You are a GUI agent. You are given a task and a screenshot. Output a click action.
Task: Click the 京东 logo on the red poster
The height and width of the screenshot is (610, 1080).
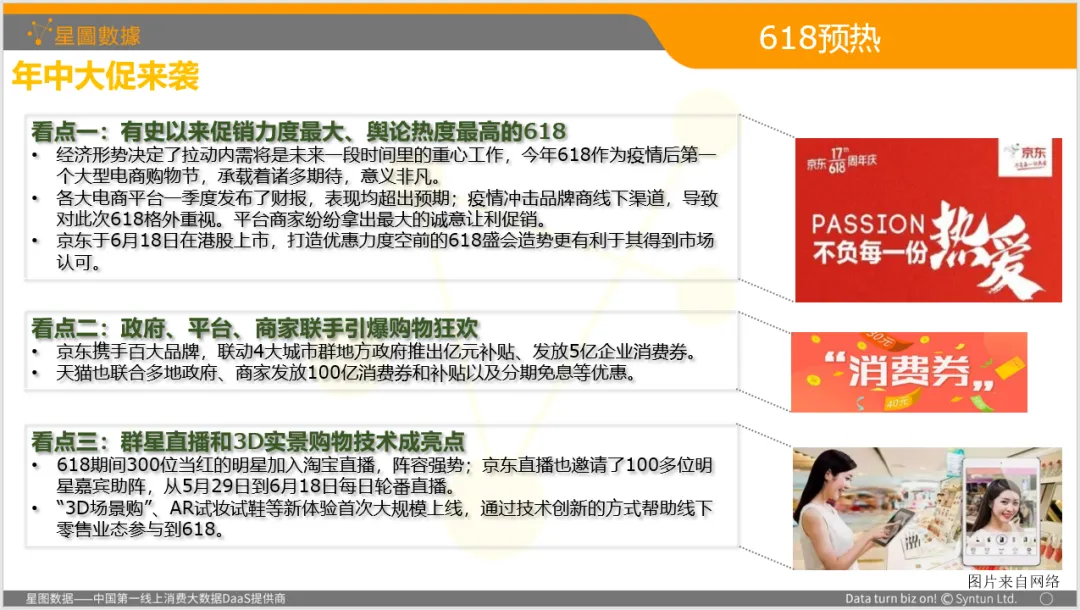tap(1026, 158)
